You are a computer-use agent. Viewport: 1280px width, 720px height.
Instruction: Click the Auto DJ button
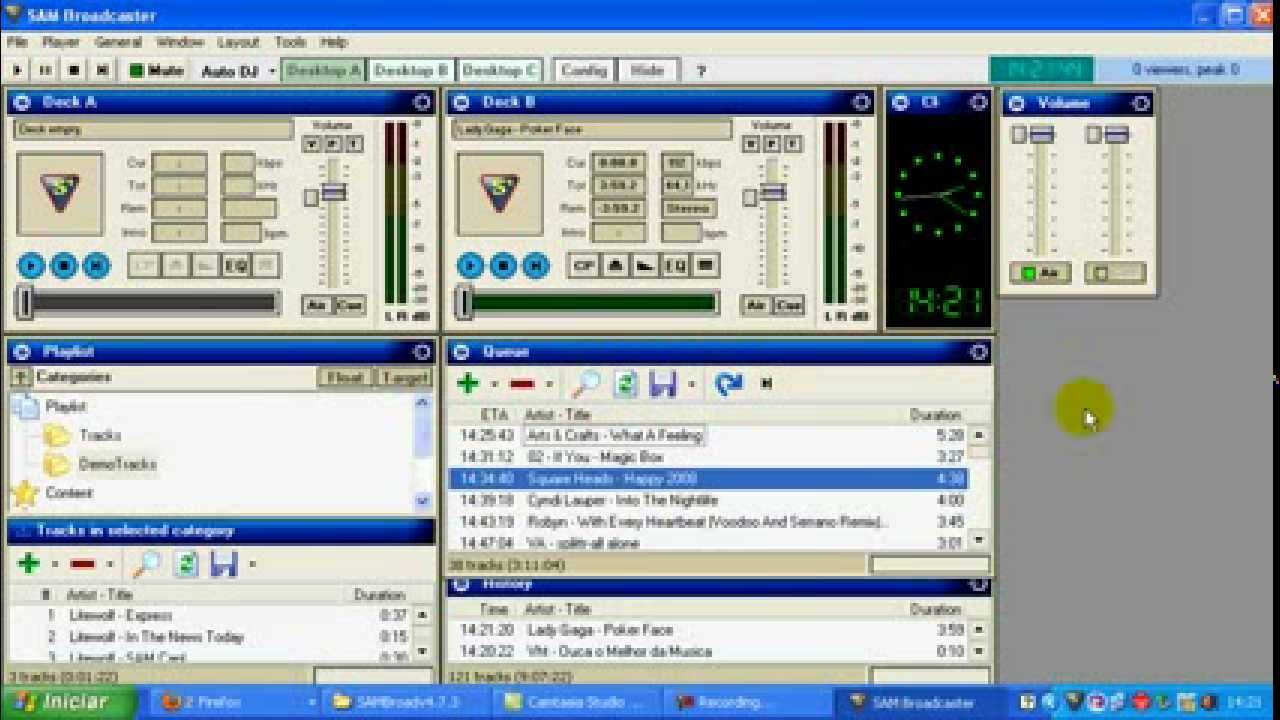(230, 71)
